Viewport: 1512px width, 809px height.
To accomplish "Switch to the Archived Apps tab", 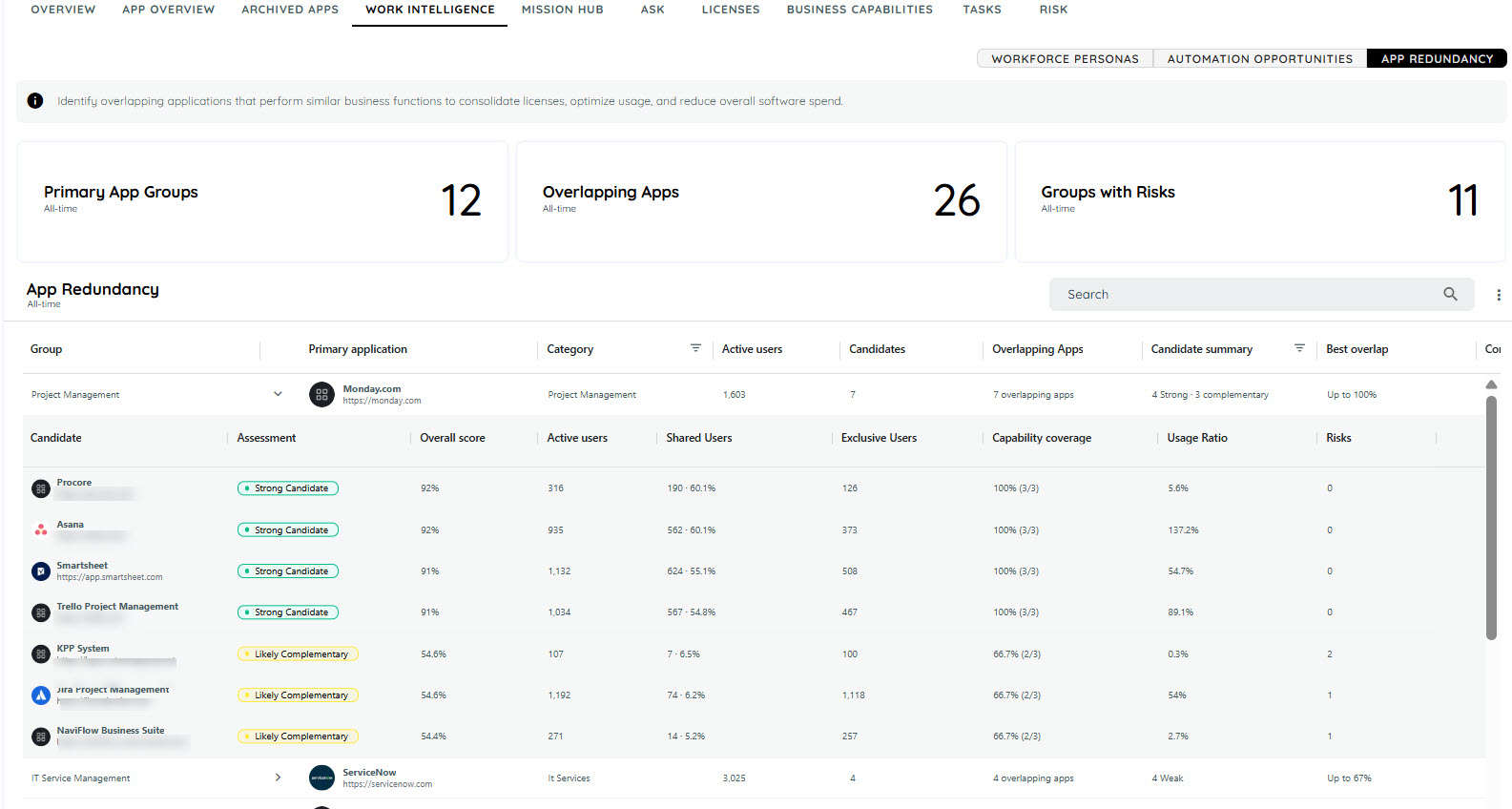I will pyautogui.click(x=290, y=10).
